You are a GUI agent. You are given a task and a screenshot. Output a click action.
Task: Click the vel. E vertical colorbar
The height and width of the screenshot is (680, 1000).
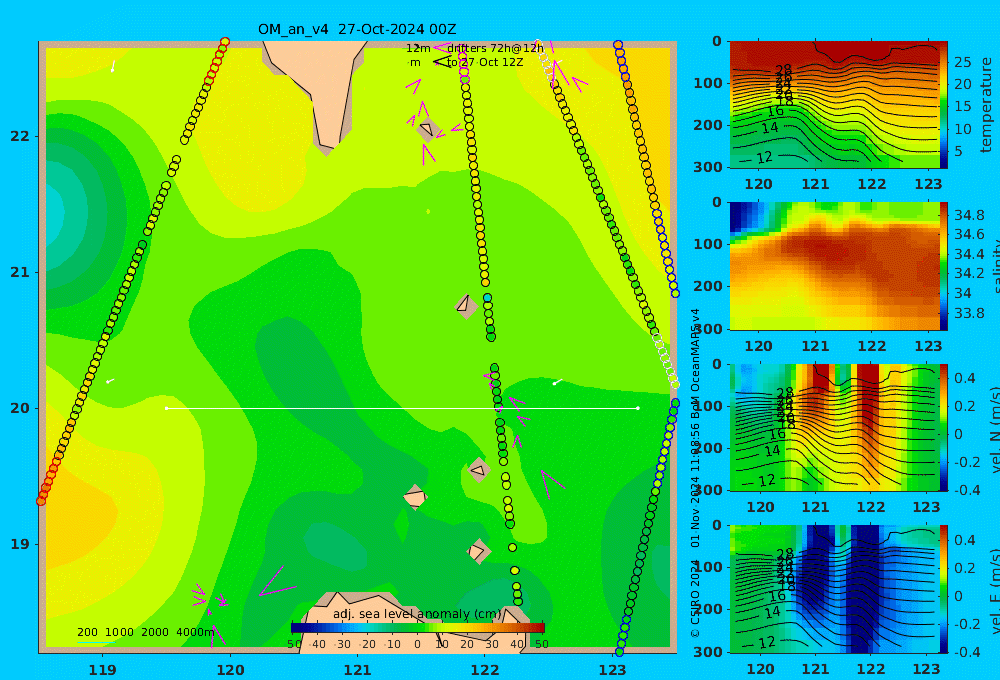(x=944, y=589)
